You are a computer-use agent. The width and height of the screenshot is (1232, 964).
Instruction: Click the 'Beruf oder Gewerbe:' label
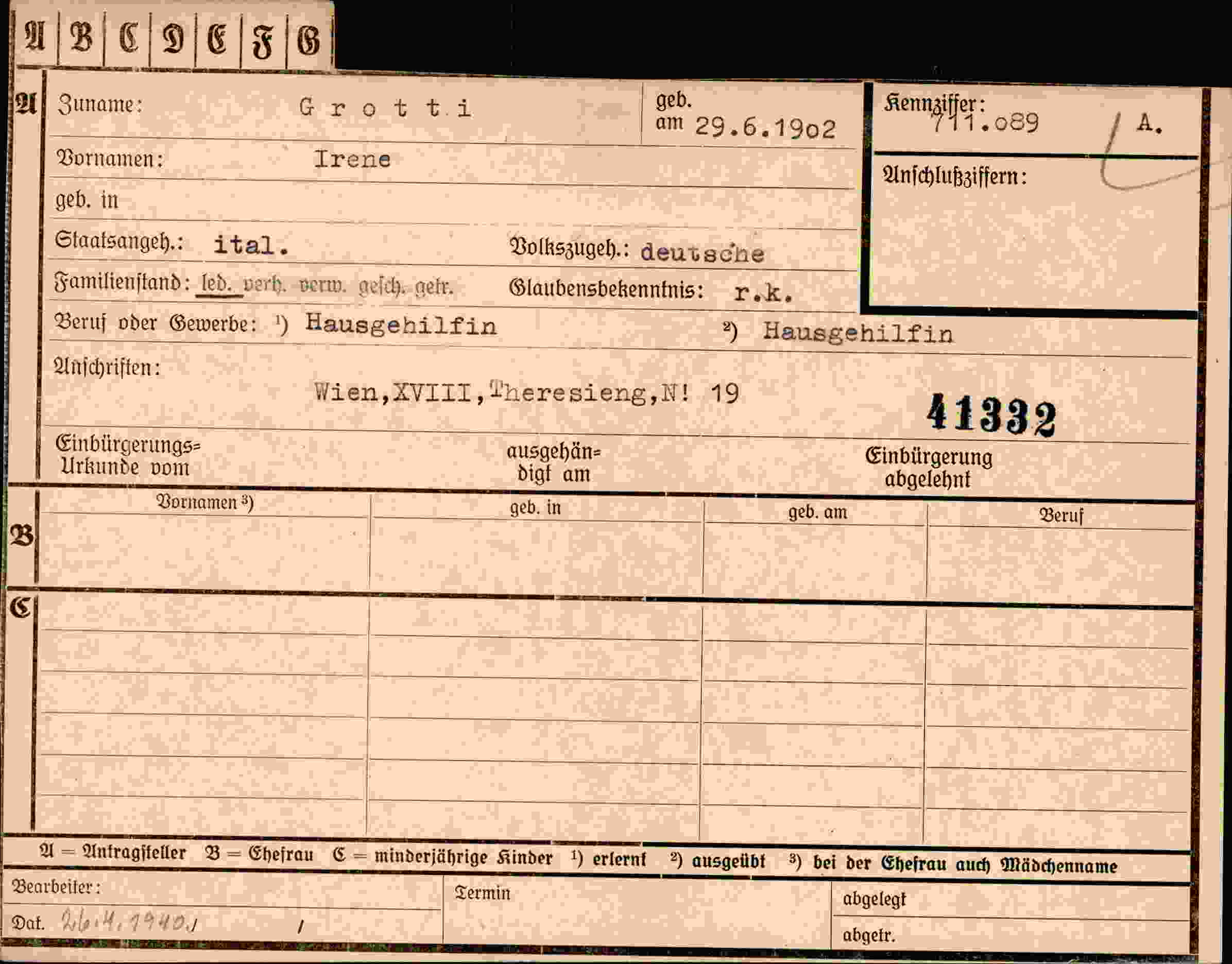pyautogui.click(x=156, y=323)
